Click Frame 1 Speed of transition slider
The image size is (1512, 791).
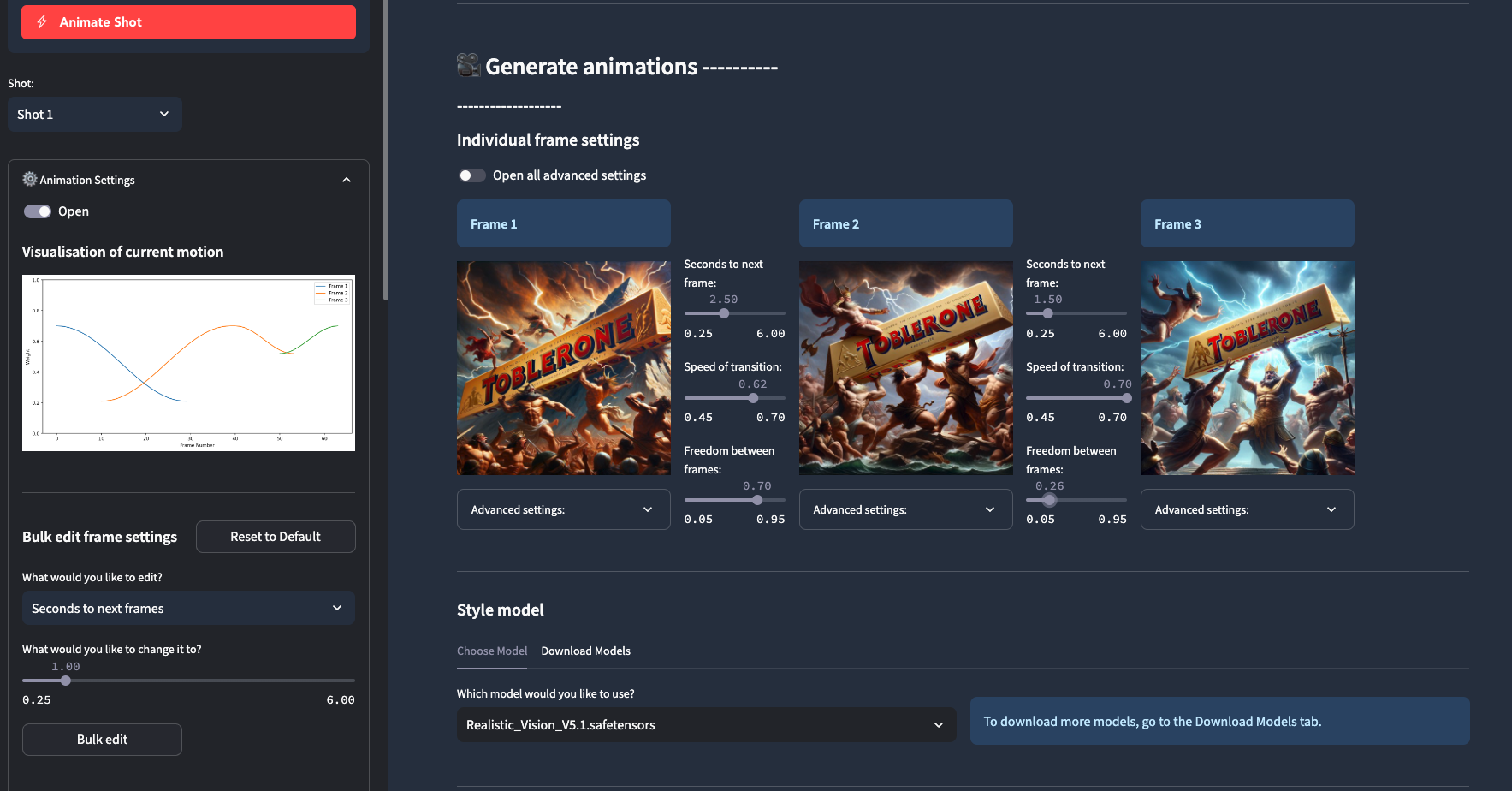(753, 398)
